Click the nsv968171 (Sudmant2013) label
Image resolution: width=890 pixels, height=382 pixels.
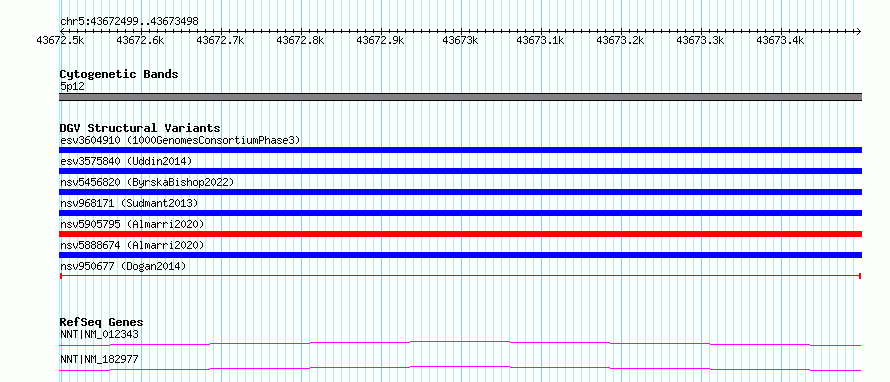(129, 203)
